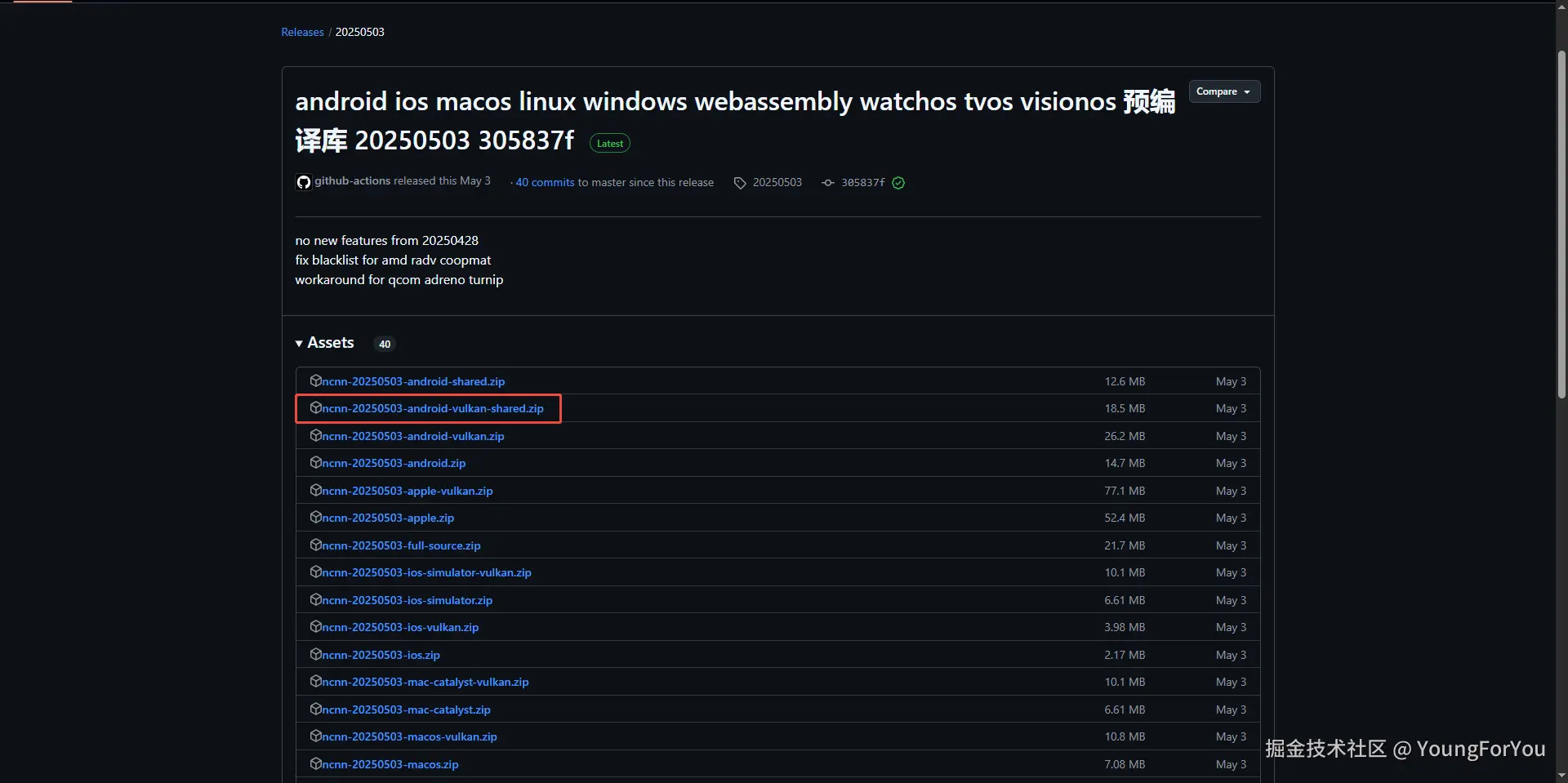
Task: Click the 77.1 MB size text
Action: tap(1125, 491)
